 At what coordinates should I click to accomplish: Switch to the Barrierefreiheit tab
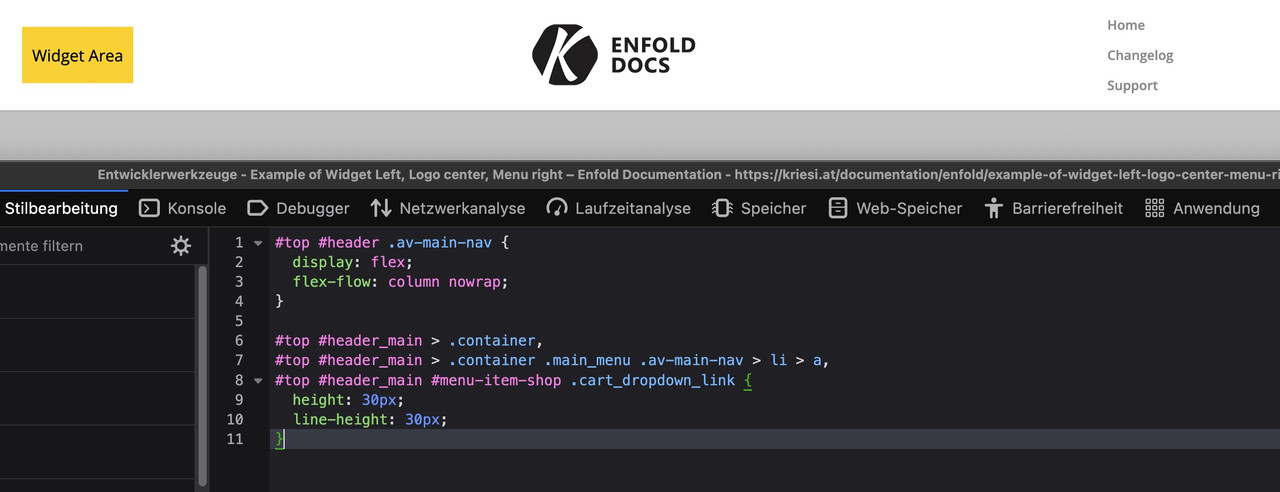pyautogui.click(x=1053, y=208)
